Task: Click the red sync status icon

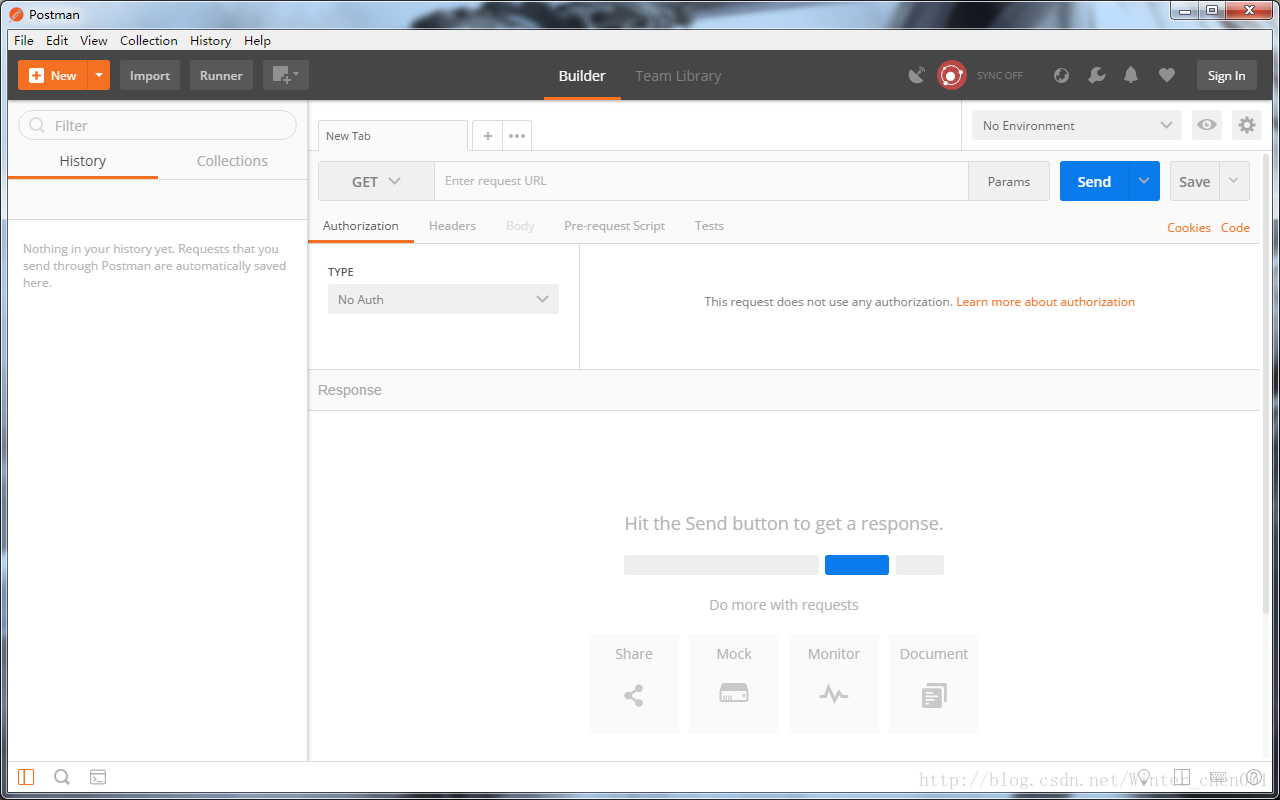Action: [951, 75]
